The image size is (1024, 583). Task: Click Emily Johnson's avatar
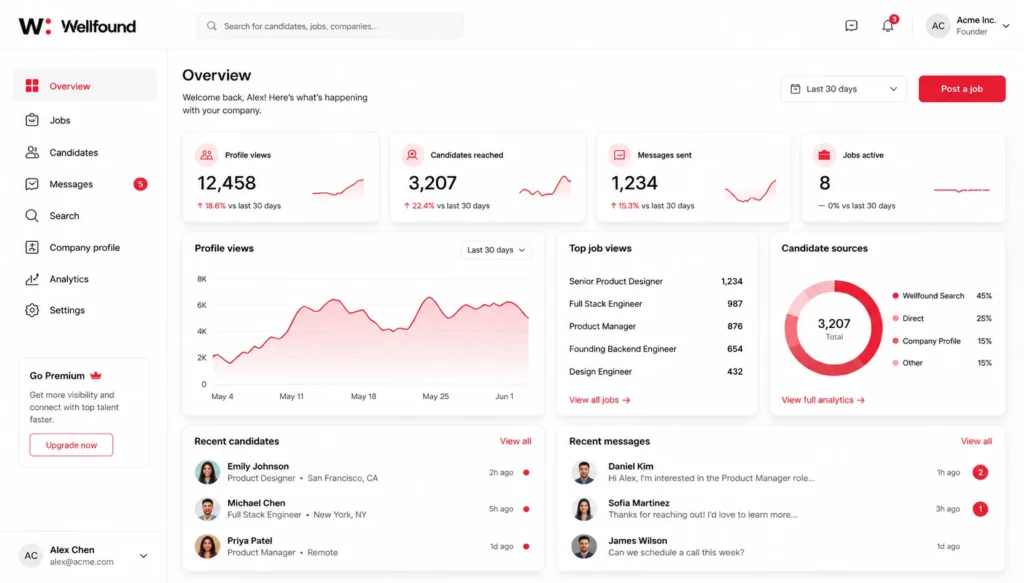click(207, 471)
